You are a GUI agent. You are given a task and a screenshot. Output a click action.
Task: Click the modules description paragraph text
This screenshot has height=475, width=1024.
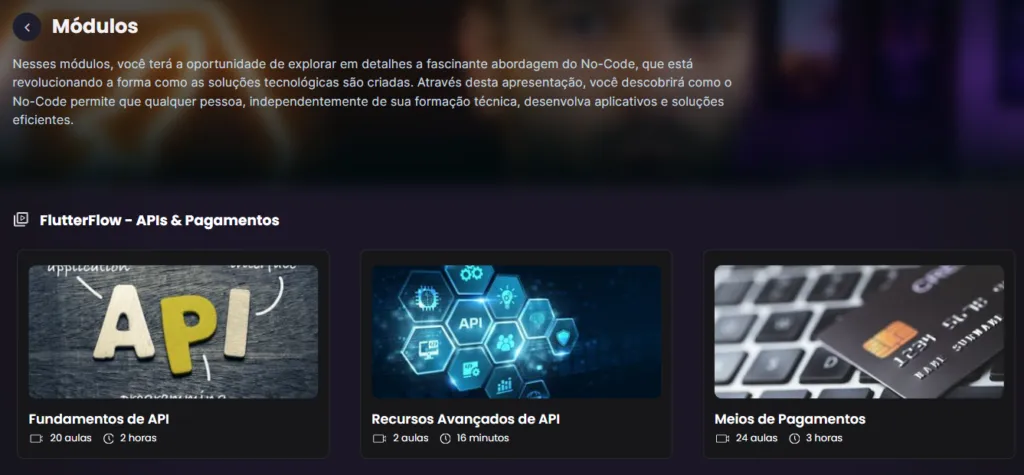click(x=372, y=92)
